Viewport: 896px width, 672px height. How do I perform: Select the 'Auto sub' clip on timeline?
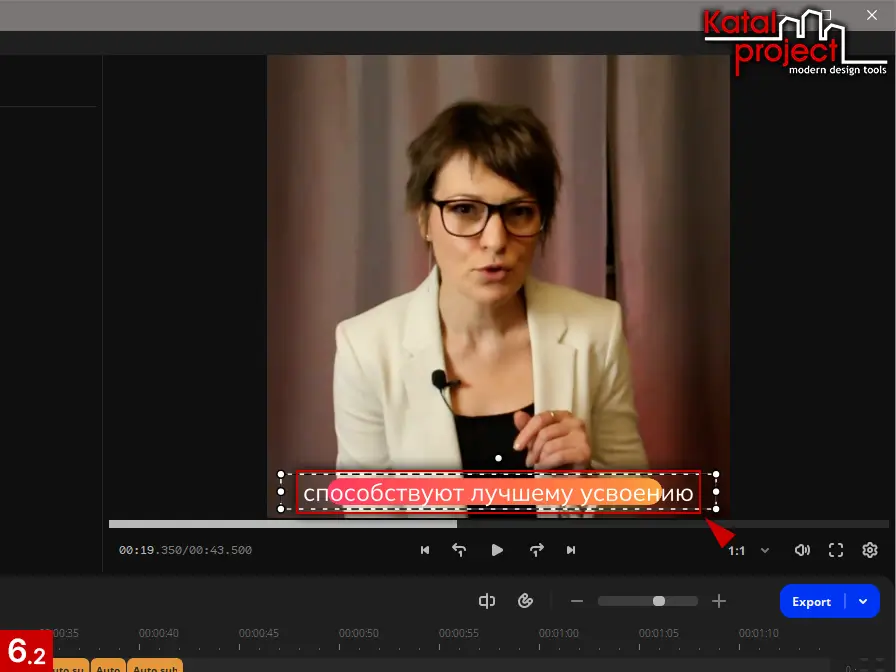(155, 666)
